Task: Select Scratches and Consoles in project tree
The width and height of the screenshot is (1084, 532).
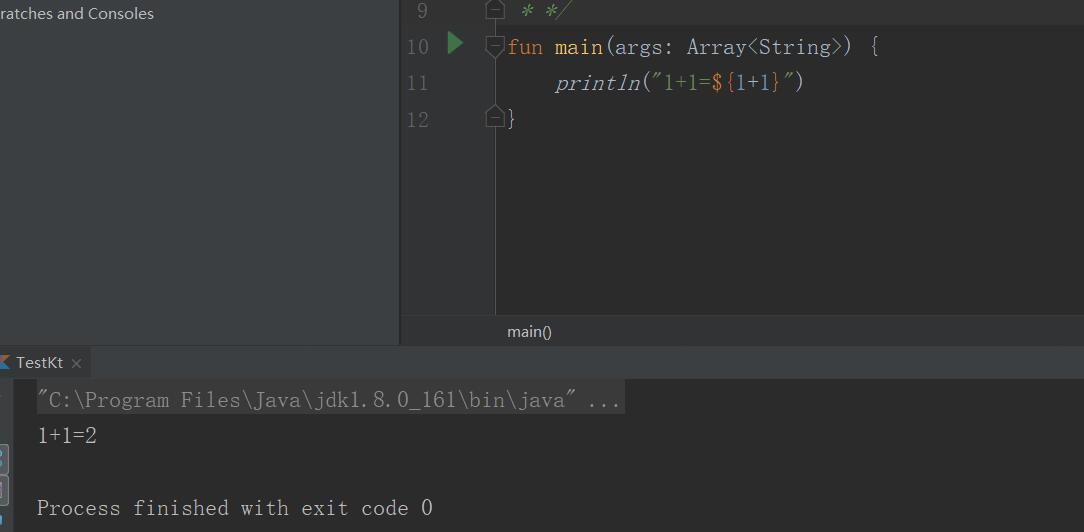Action: (x=77, y=14)
